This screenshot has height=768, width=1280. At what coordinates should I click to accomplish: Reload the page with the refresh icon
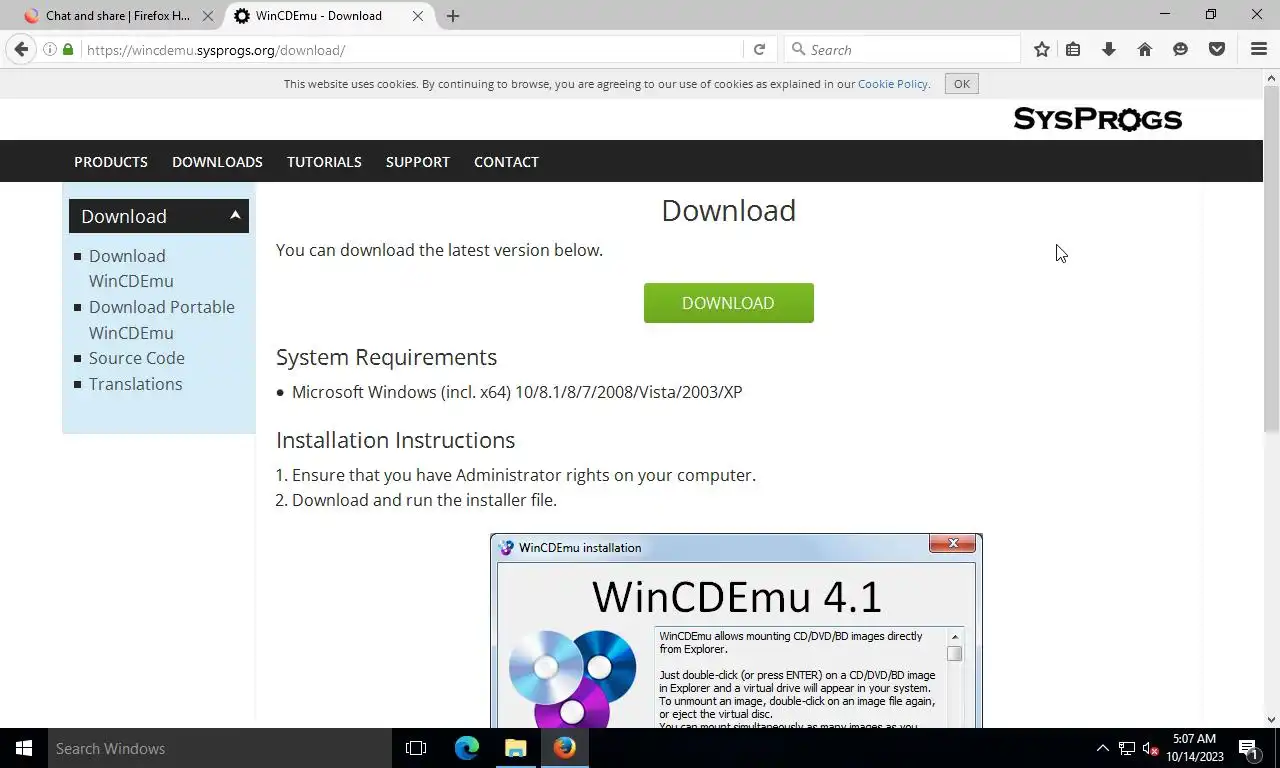759,50
